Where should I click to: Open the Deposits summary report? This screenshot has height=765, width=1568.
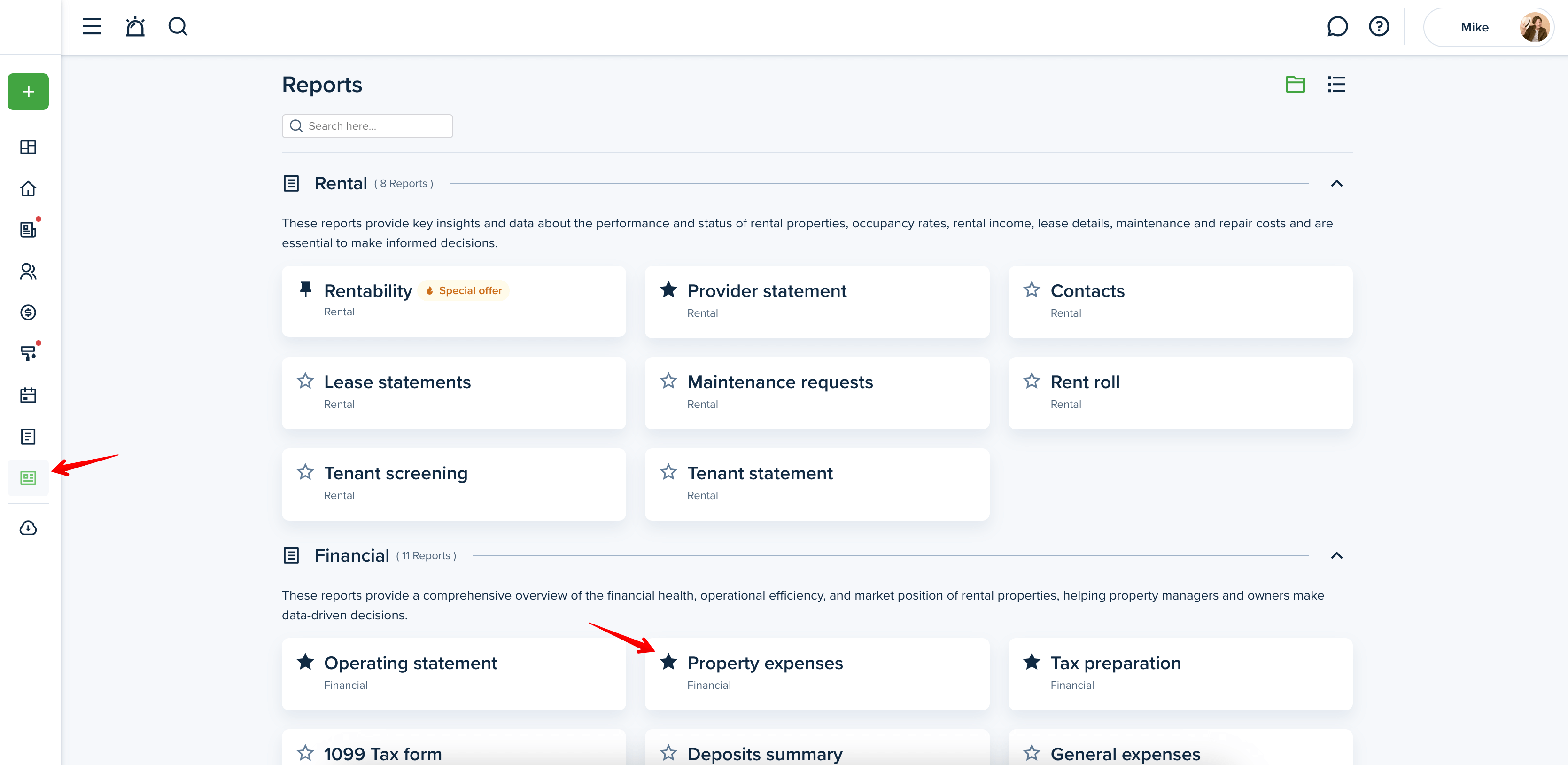point(817,748)
